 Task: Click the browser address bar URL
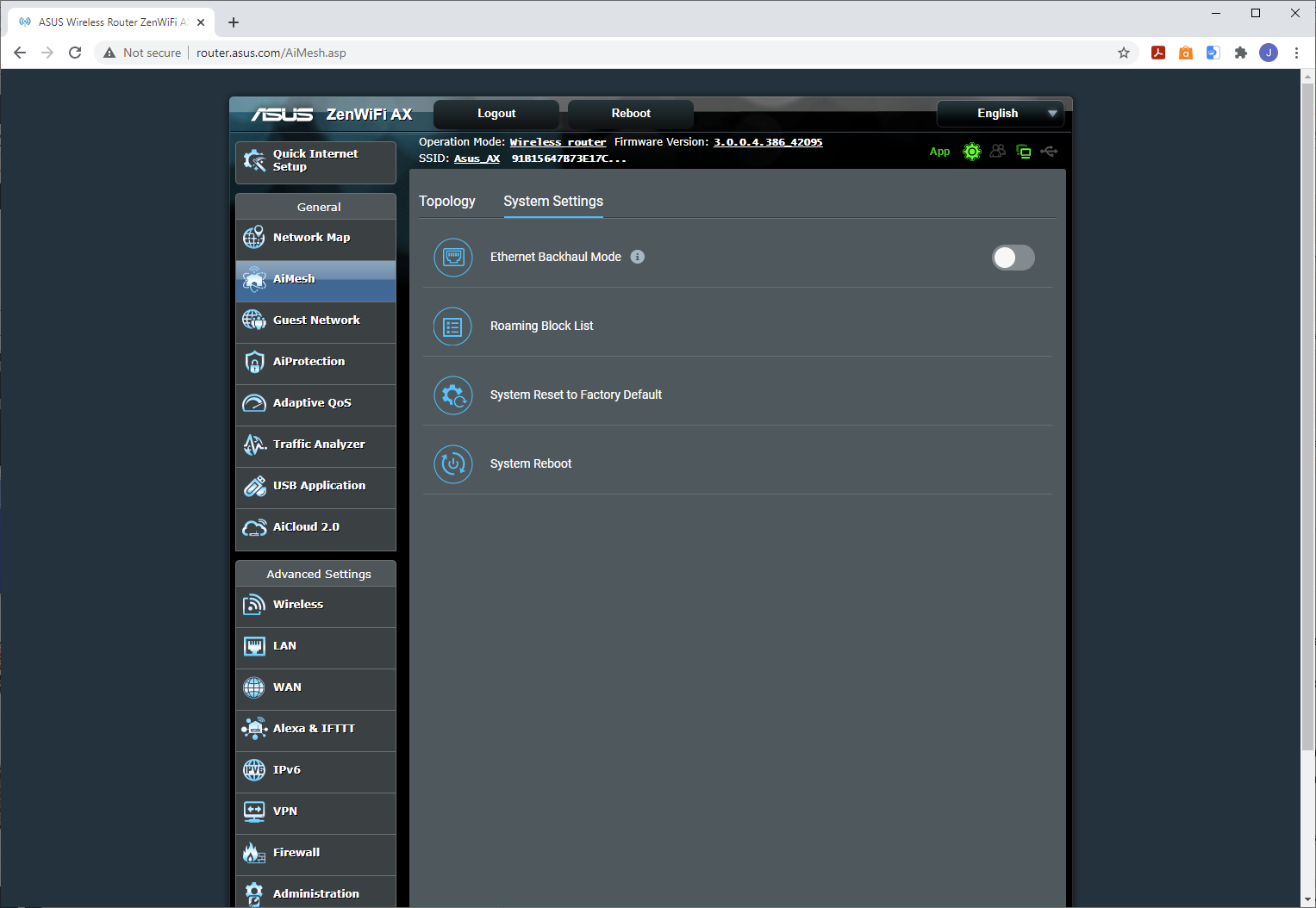pyautogui.click(x=271, y=53)
